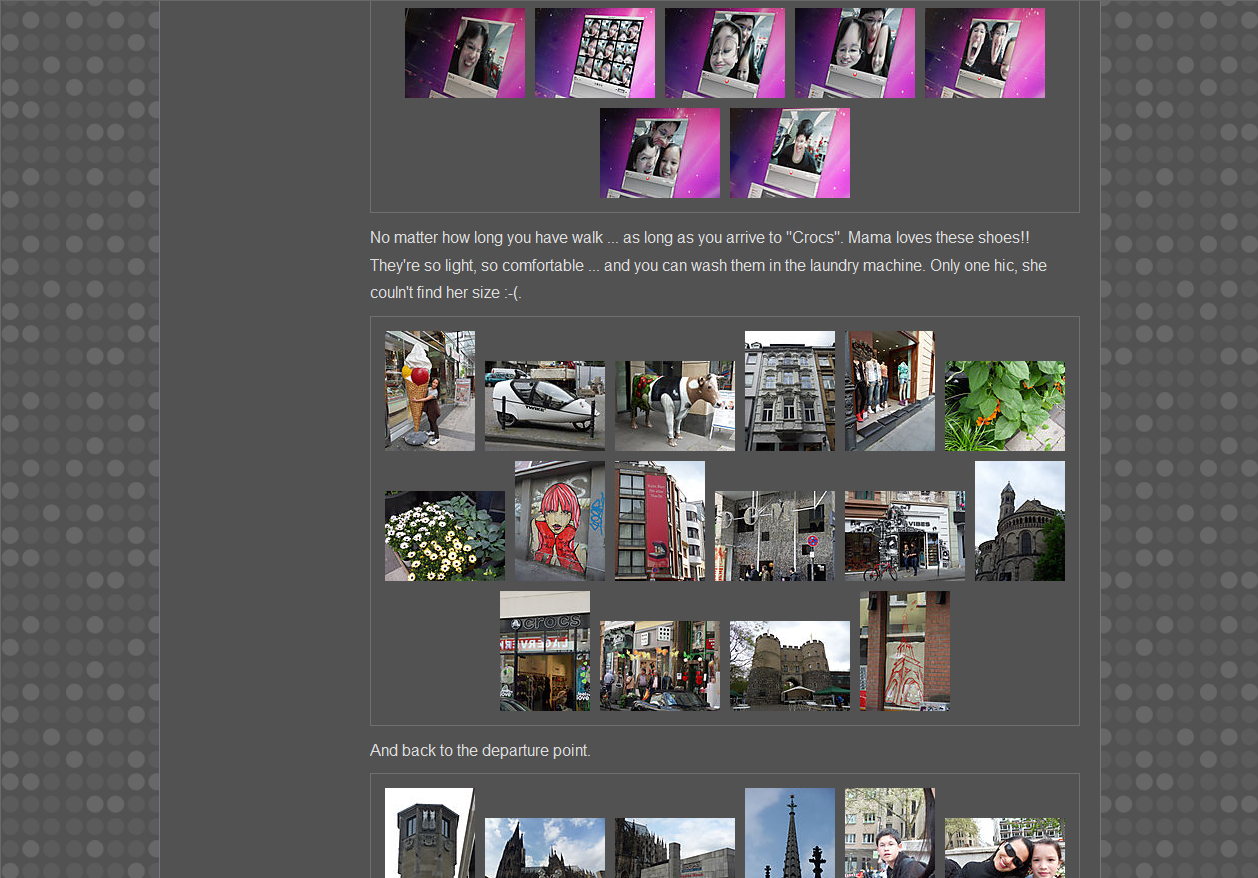Open the building with red banner photo
Screen dimensions: 1258x878
click(659, 520)
